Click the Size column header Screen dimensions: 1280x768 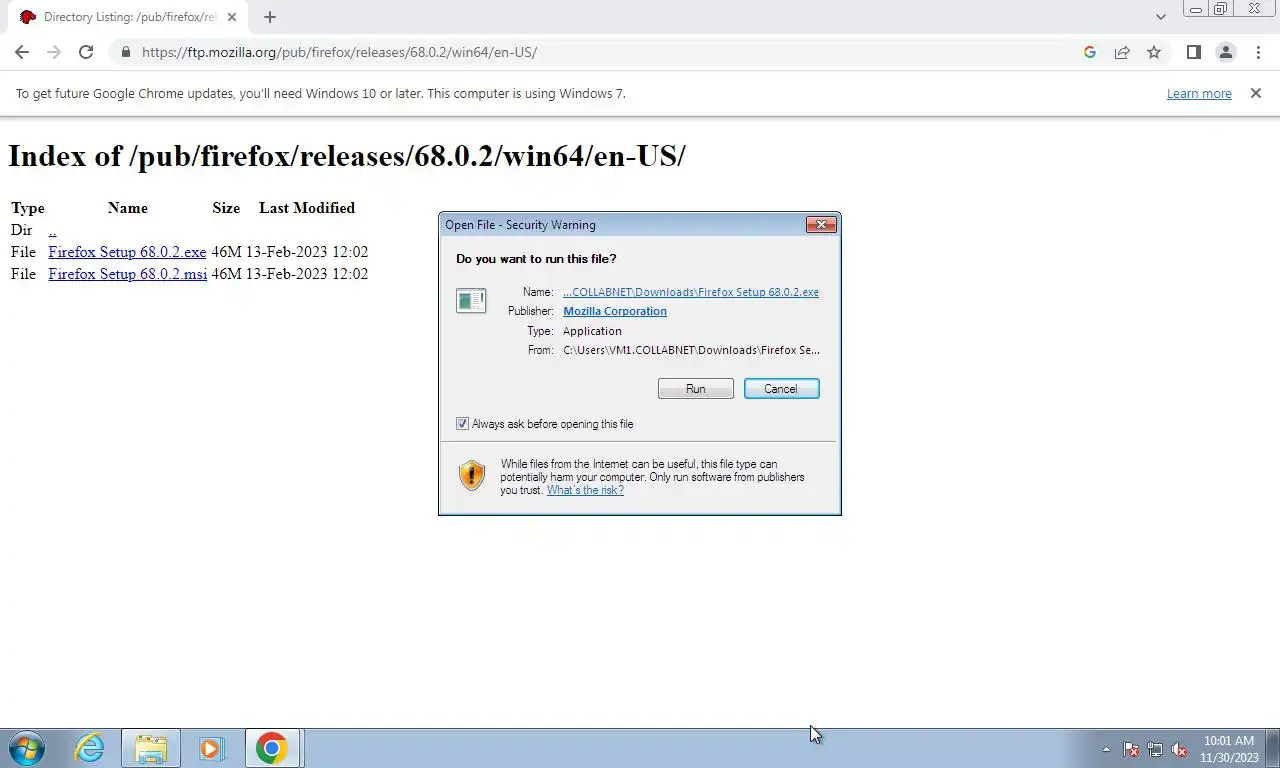click(226, 208)
